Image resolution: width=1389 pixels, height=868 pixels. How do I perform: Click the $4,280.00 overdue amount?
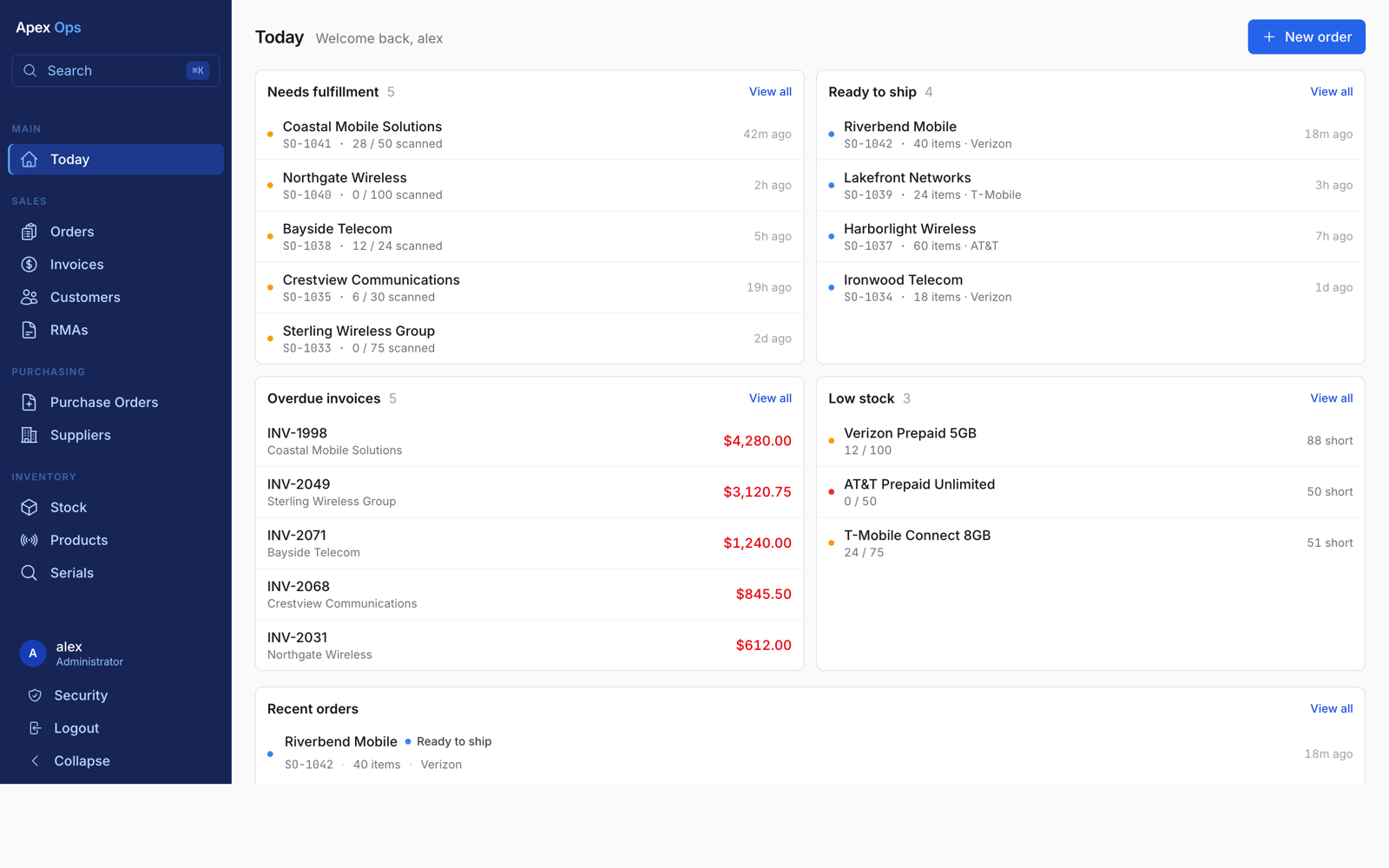(x=757, y=441)
